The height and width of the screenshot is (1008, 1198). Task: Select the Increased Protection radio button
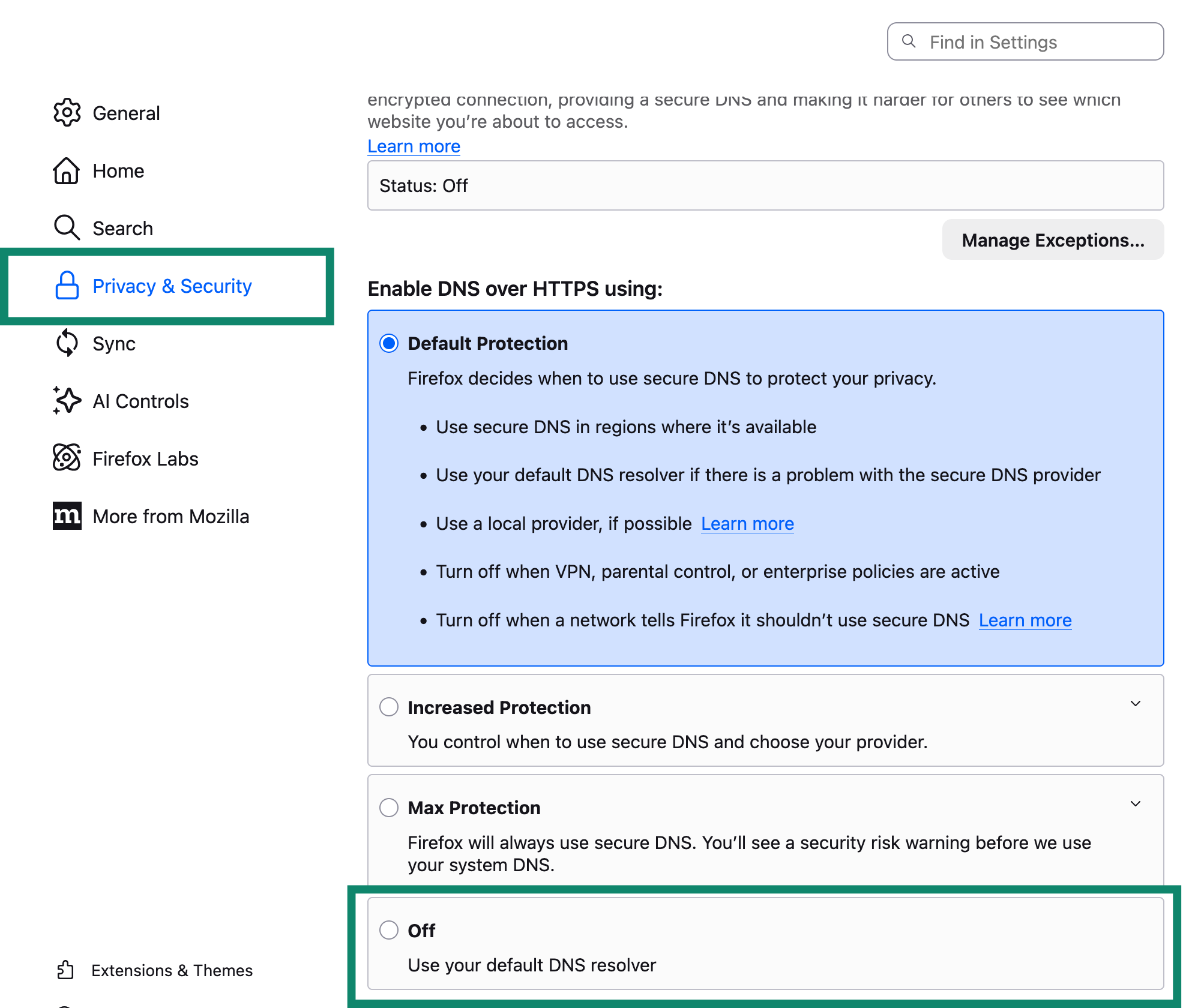(389, 707)
